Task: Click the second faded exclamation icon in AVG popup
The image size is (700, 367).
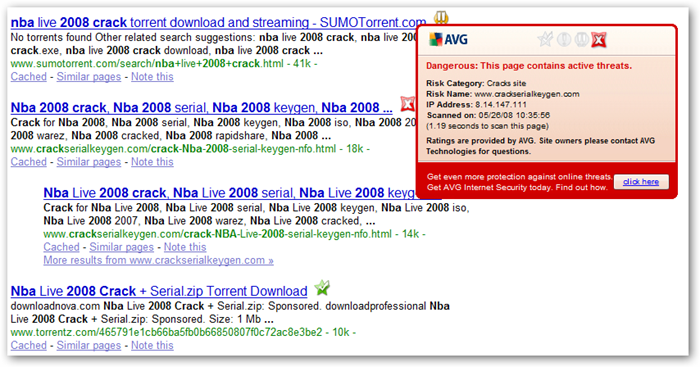Action: [x=581, y=40]
